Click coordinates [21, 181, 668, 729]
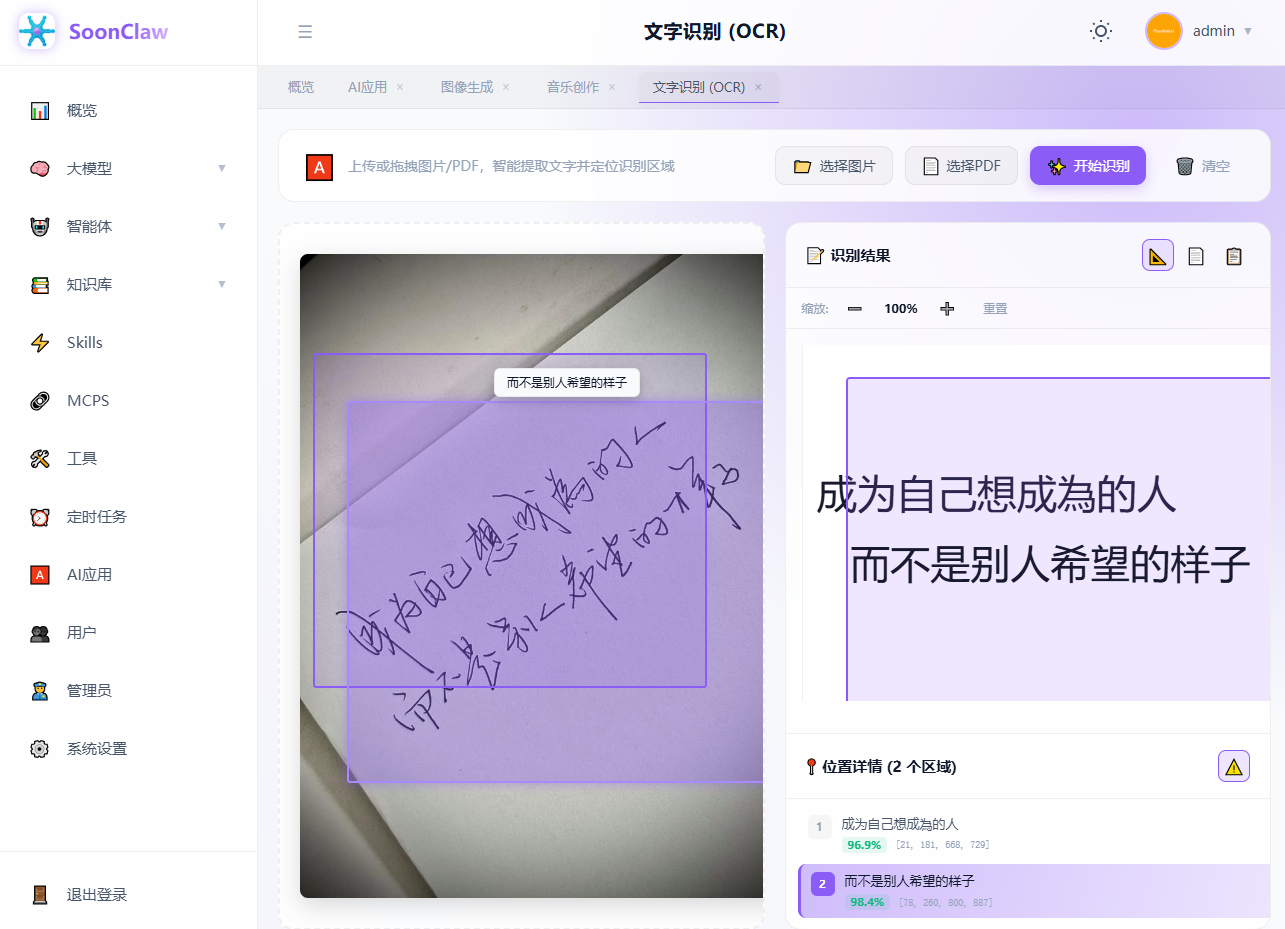The image size is (1285, 929). tap(942, 845)
